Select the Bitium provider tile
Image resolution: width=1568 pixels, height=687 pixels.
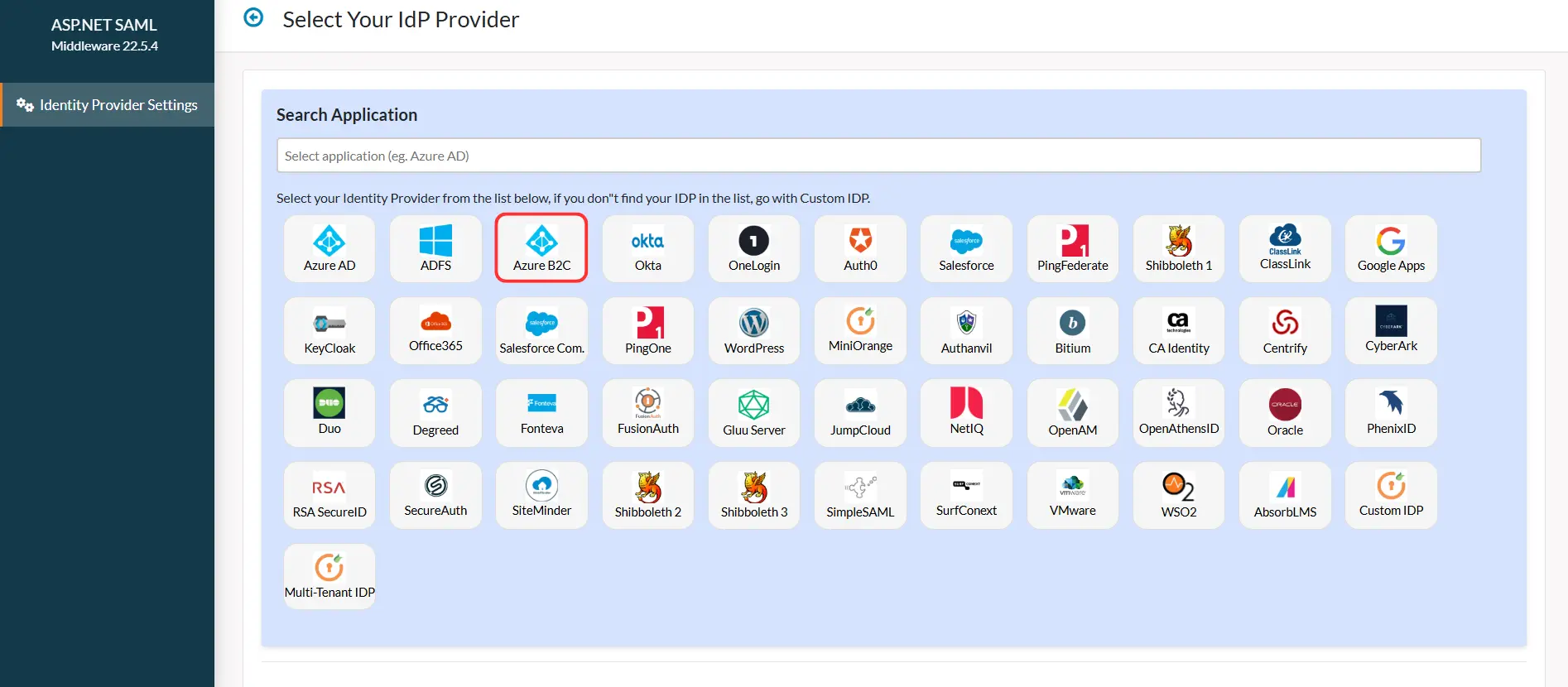point(1073,330)
